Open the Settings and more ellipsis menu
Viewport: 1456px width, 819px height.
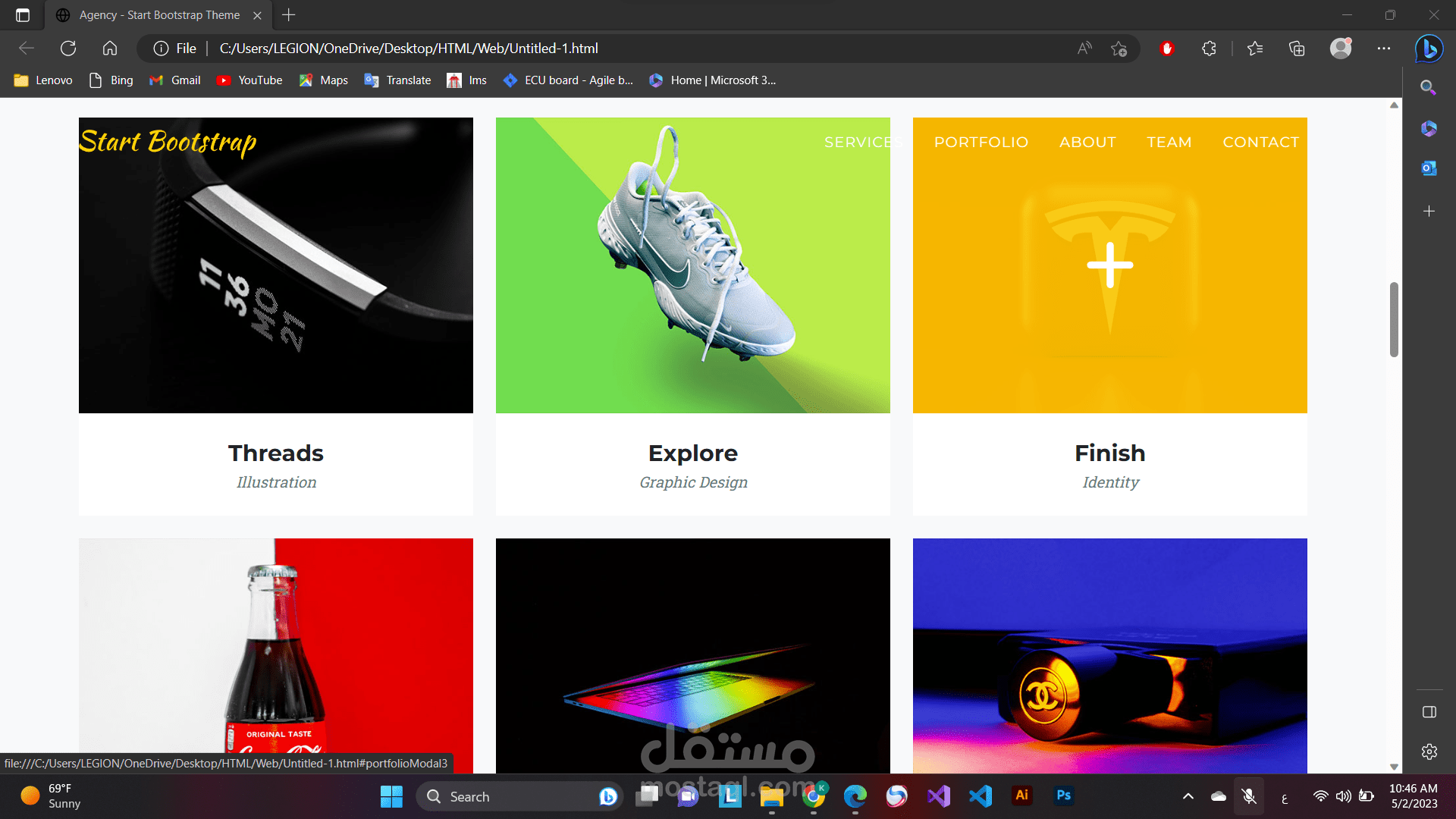click(1384, 49)
